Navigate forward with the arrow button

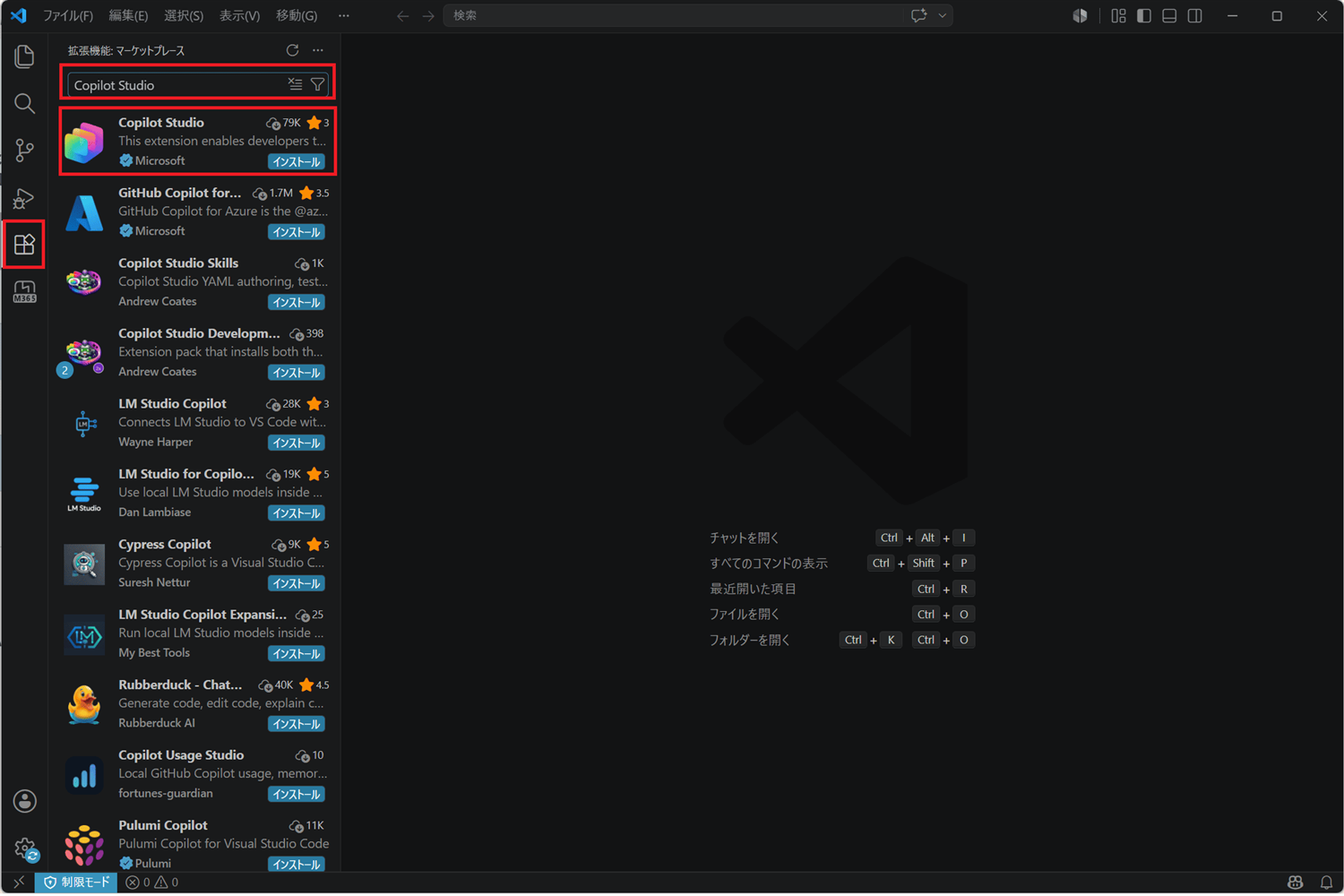tap(428, 16)
